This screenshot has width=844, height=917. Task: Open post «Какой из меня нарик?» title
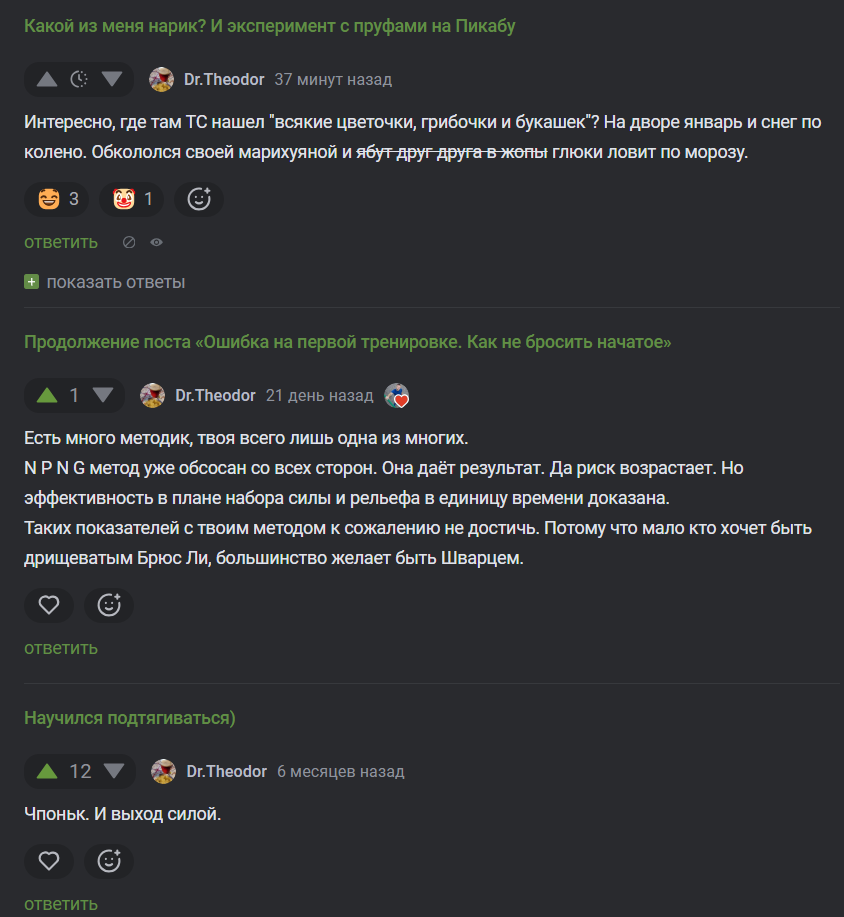269,26
